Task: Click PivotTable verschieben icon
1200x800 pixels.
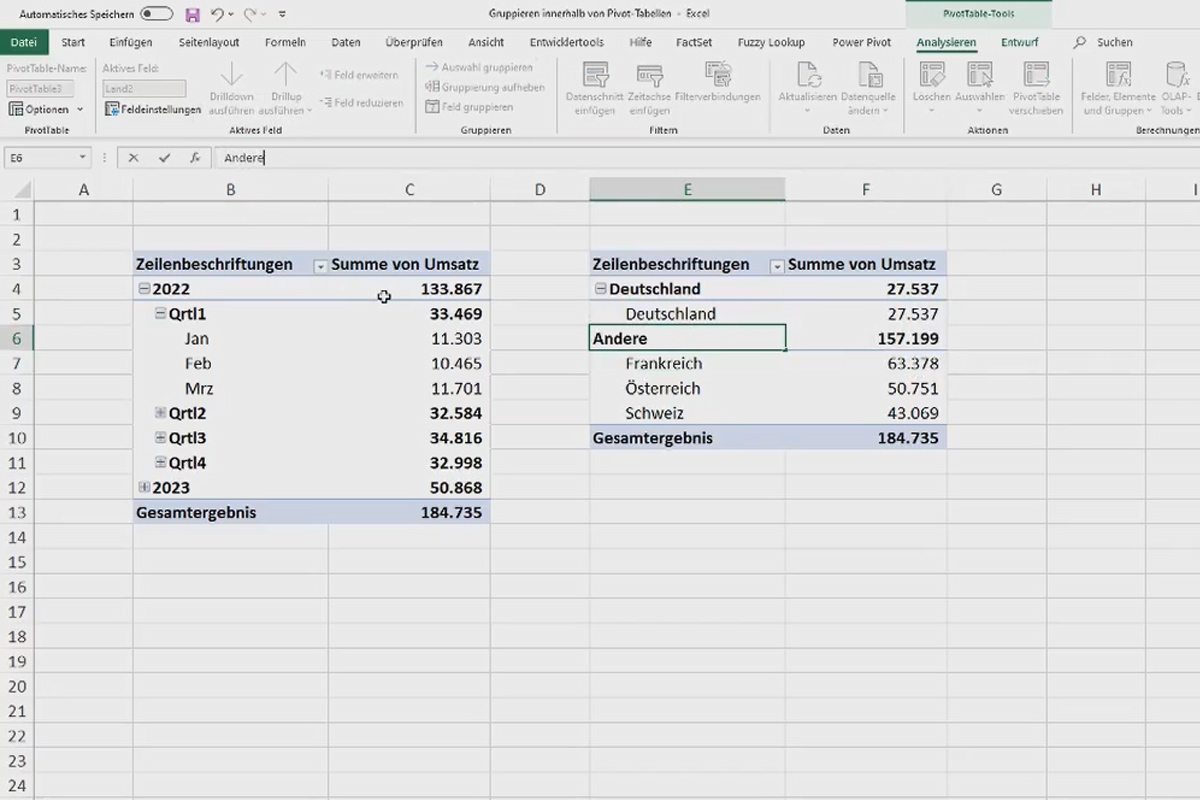Action: coord(1036,75)
